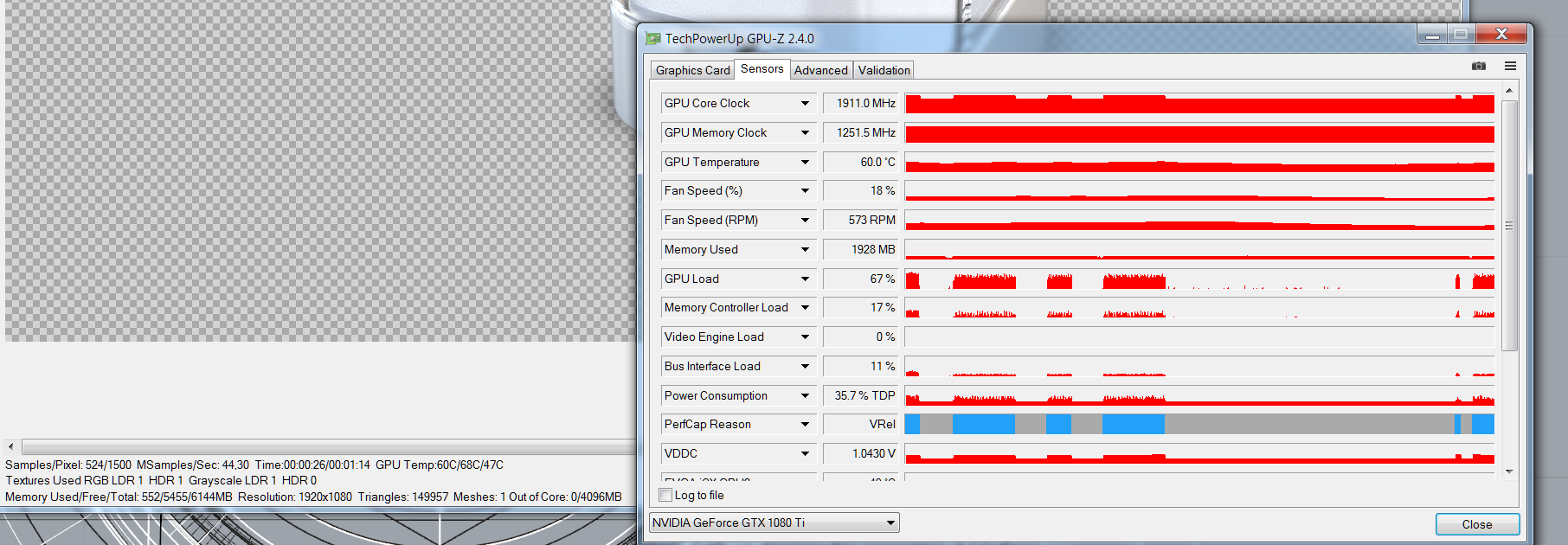The width and height of the screenshot is (1568, 545).
Task: Click the Textures Used RGB LDR 1 status text
Action: (x=74, y=480)
